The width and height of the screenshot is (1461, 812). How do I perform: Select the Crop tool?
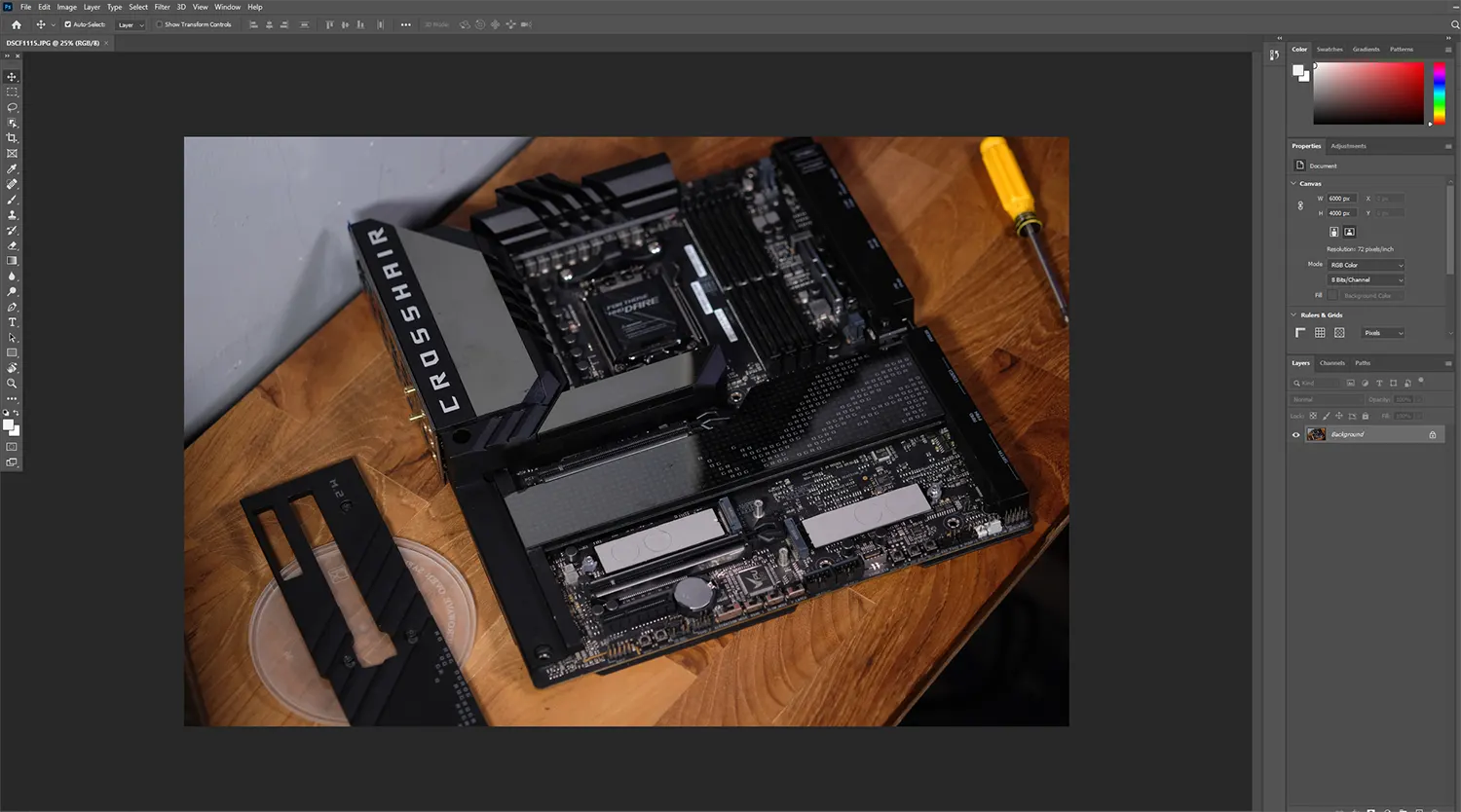point(11,137)
